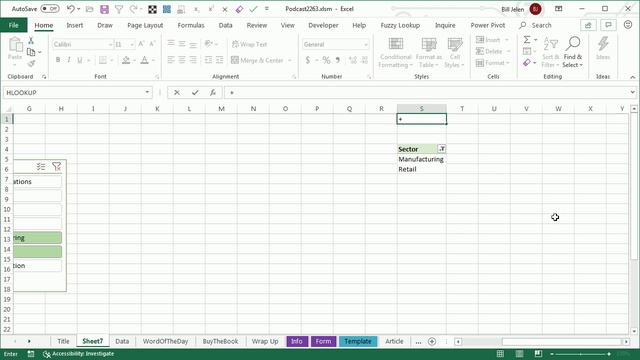Open the Find & Select dropdown
Screen dimensions: 640x360
pos(573,52)
